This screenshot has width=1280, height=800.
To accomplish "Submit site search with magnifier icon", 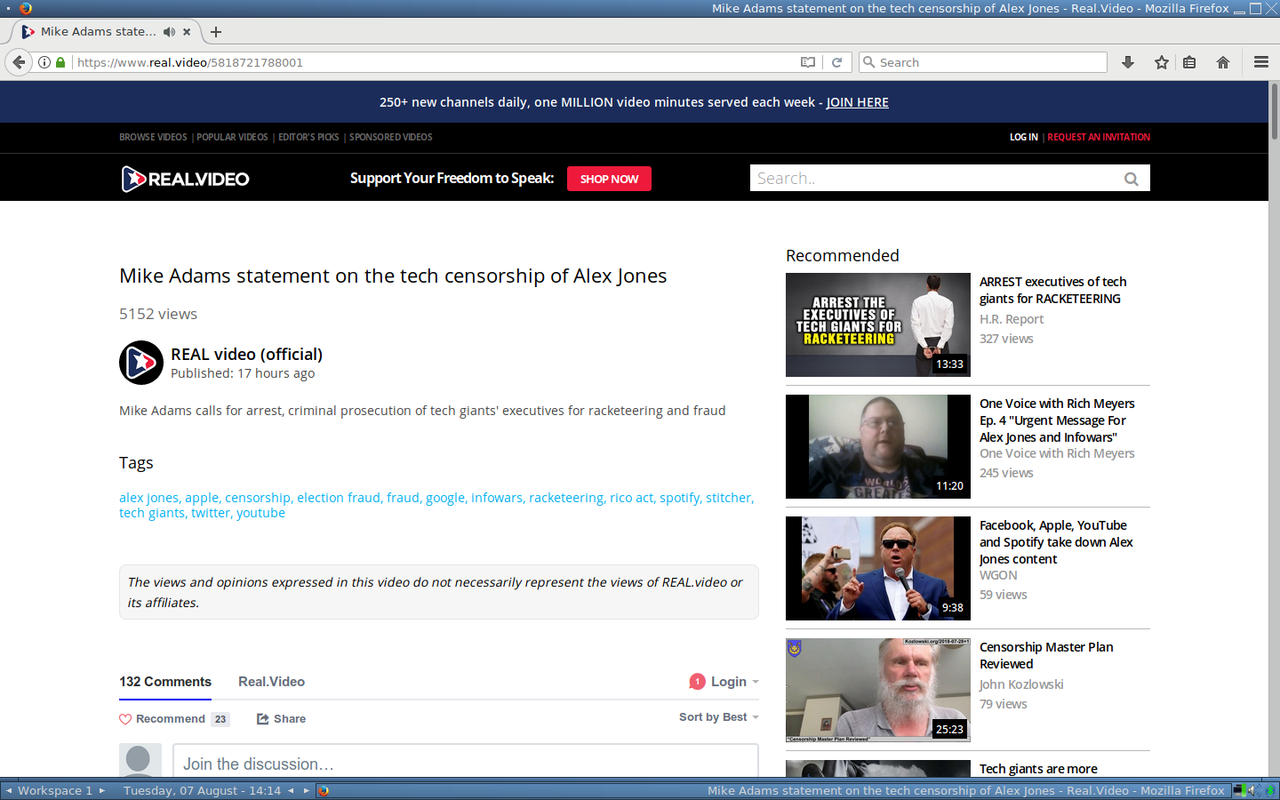I will click(1131, 179).
